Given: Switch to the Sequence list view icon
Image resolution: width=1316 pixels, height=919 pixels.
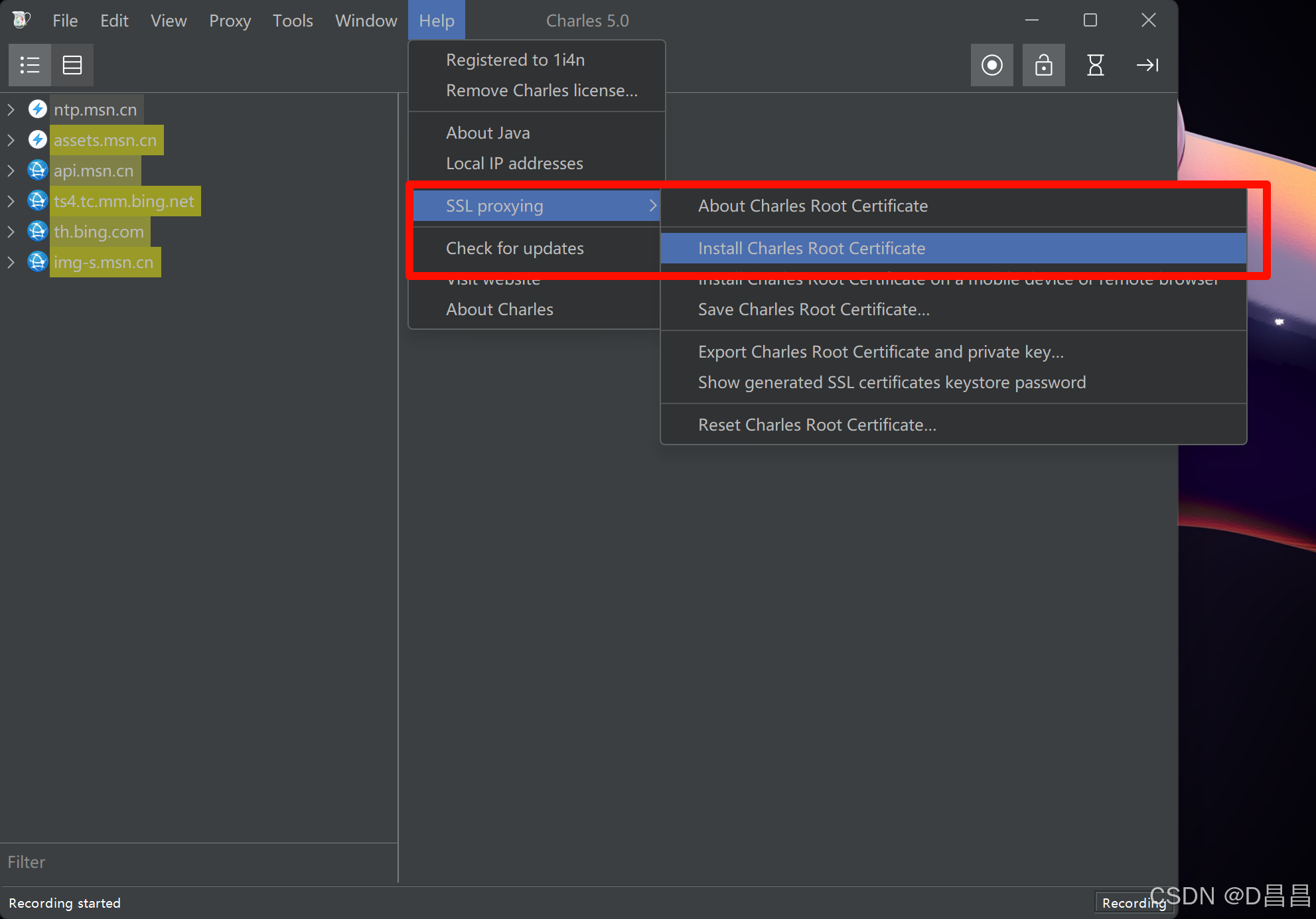Looking at the screenshot, I should coord(72,65).
